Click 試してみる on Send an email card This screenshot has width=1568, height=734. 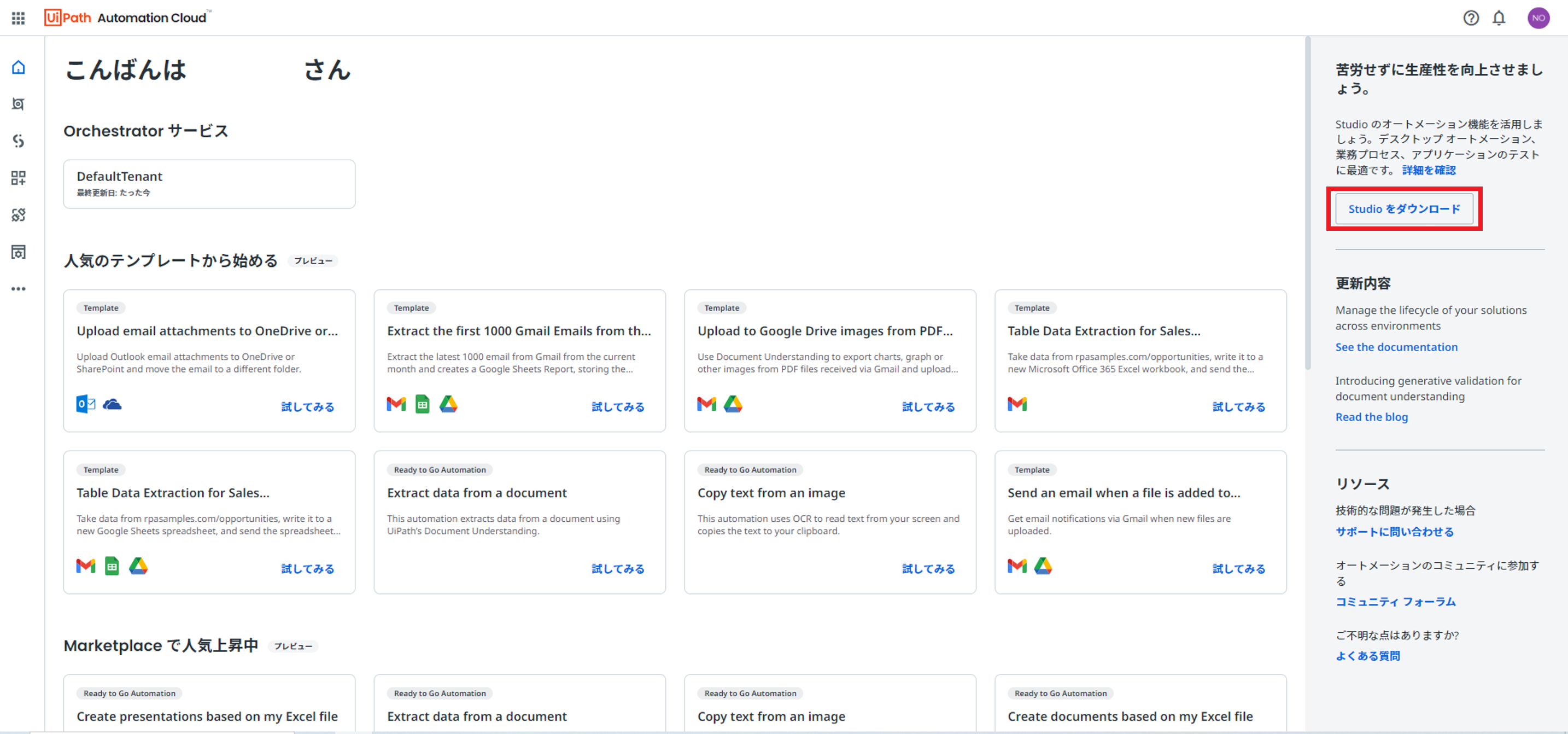[x=1239, y=568]
